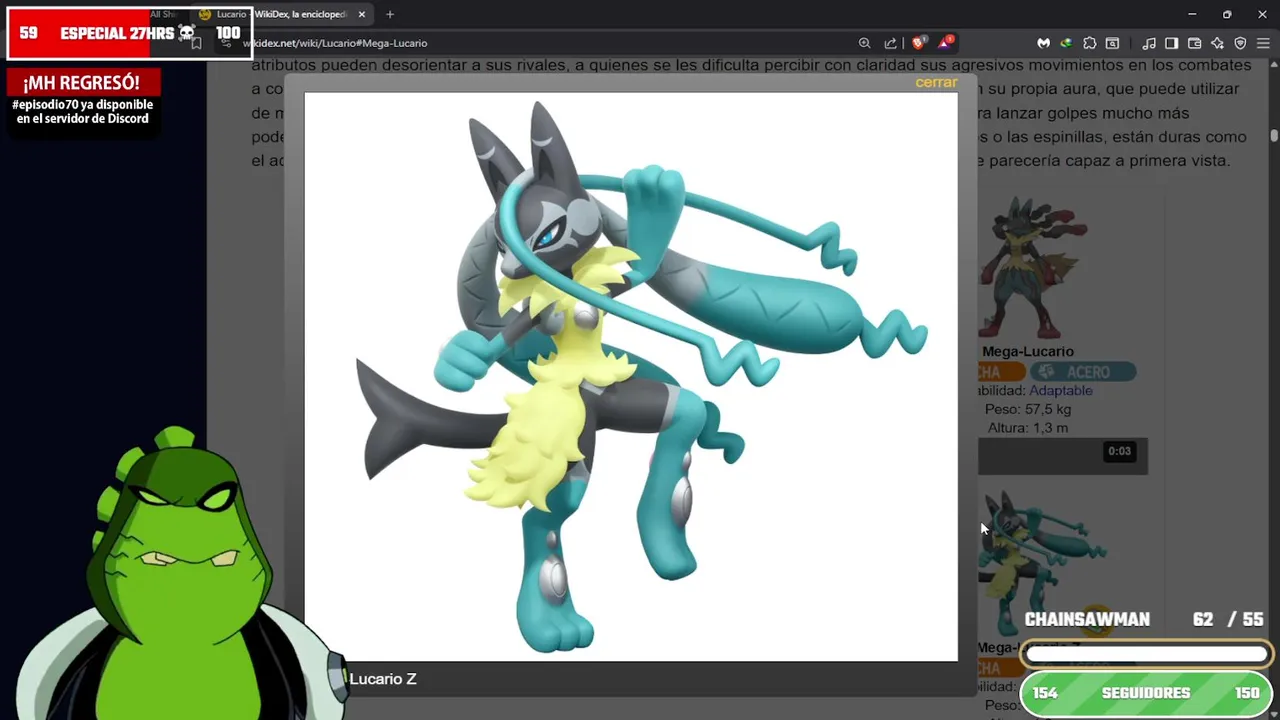Open the page zoom control in address bar

point(864,43)
